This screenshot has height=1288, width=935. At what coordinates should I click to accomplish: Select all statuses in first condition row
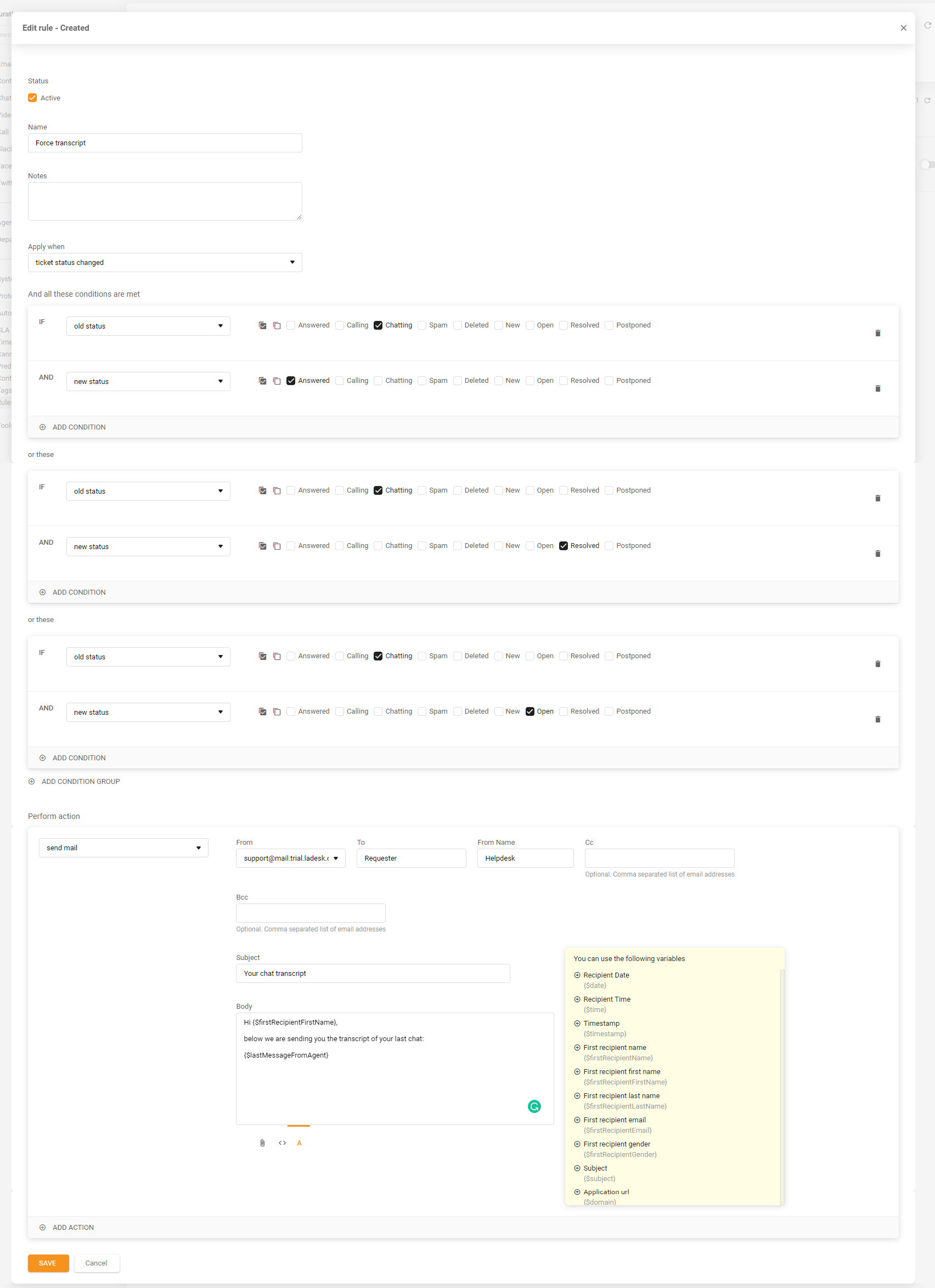(x=262, y=325)
